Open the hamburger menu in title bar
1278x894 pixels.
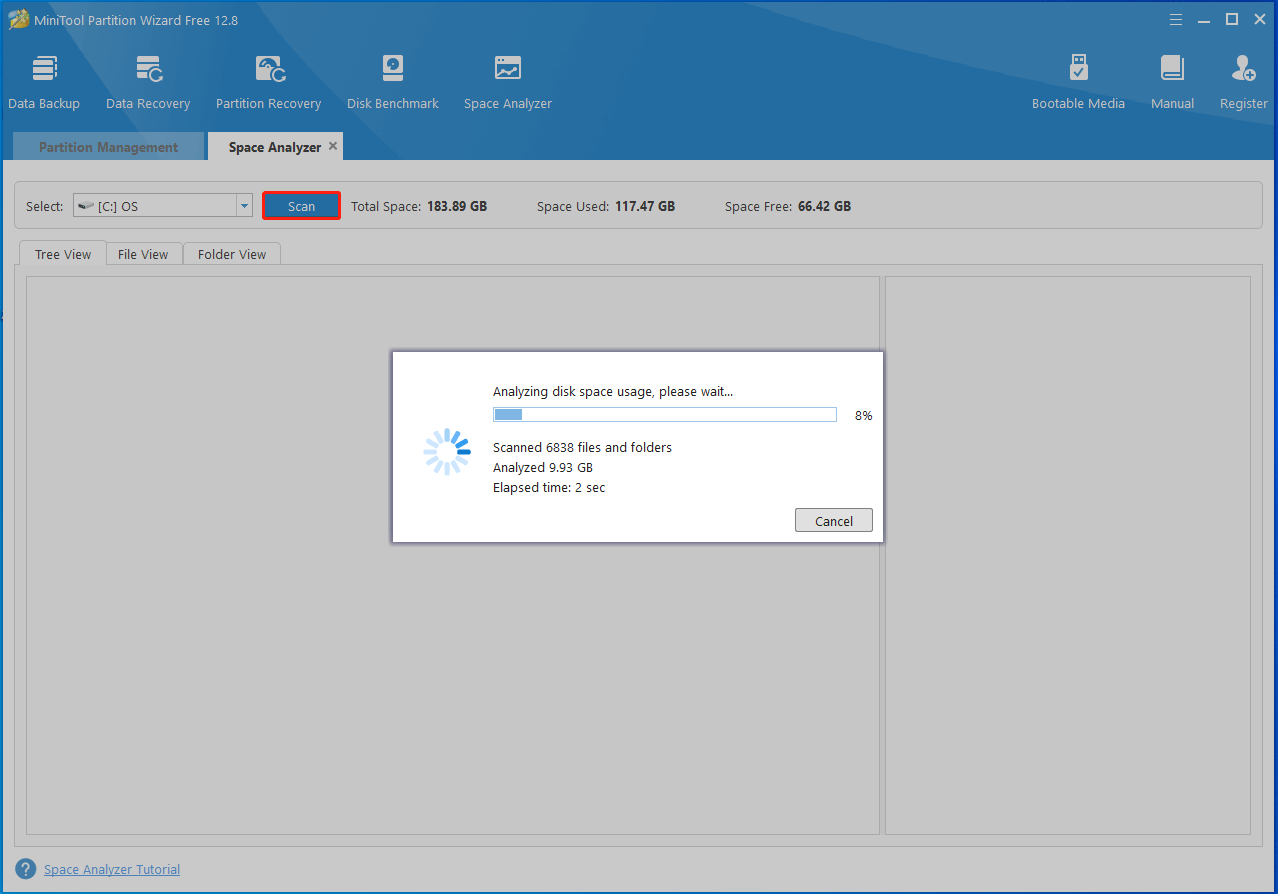click(1175, 19)
